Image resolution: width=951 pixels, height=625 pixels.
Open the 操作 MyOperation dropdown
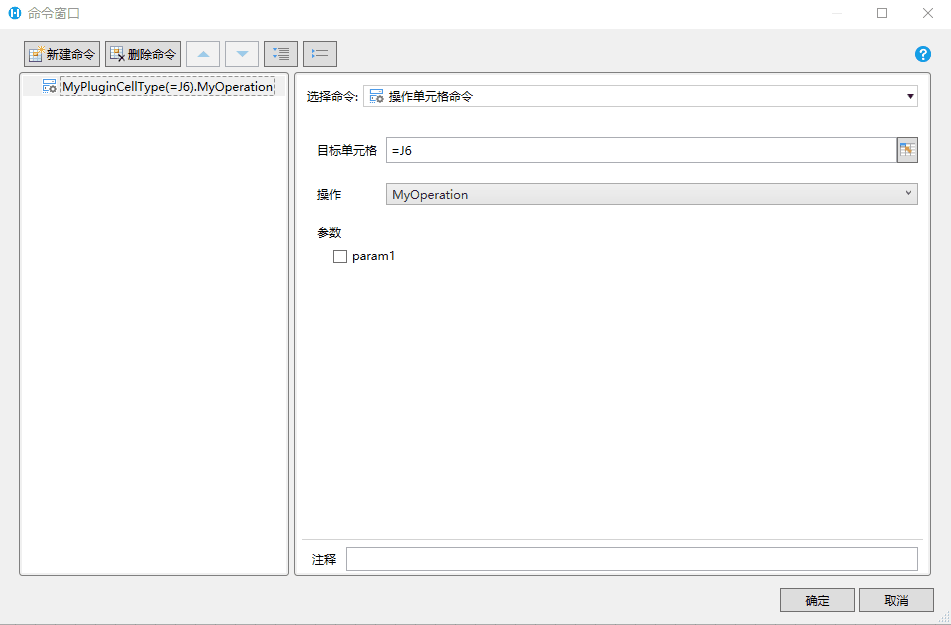click(x=651, y=194)
